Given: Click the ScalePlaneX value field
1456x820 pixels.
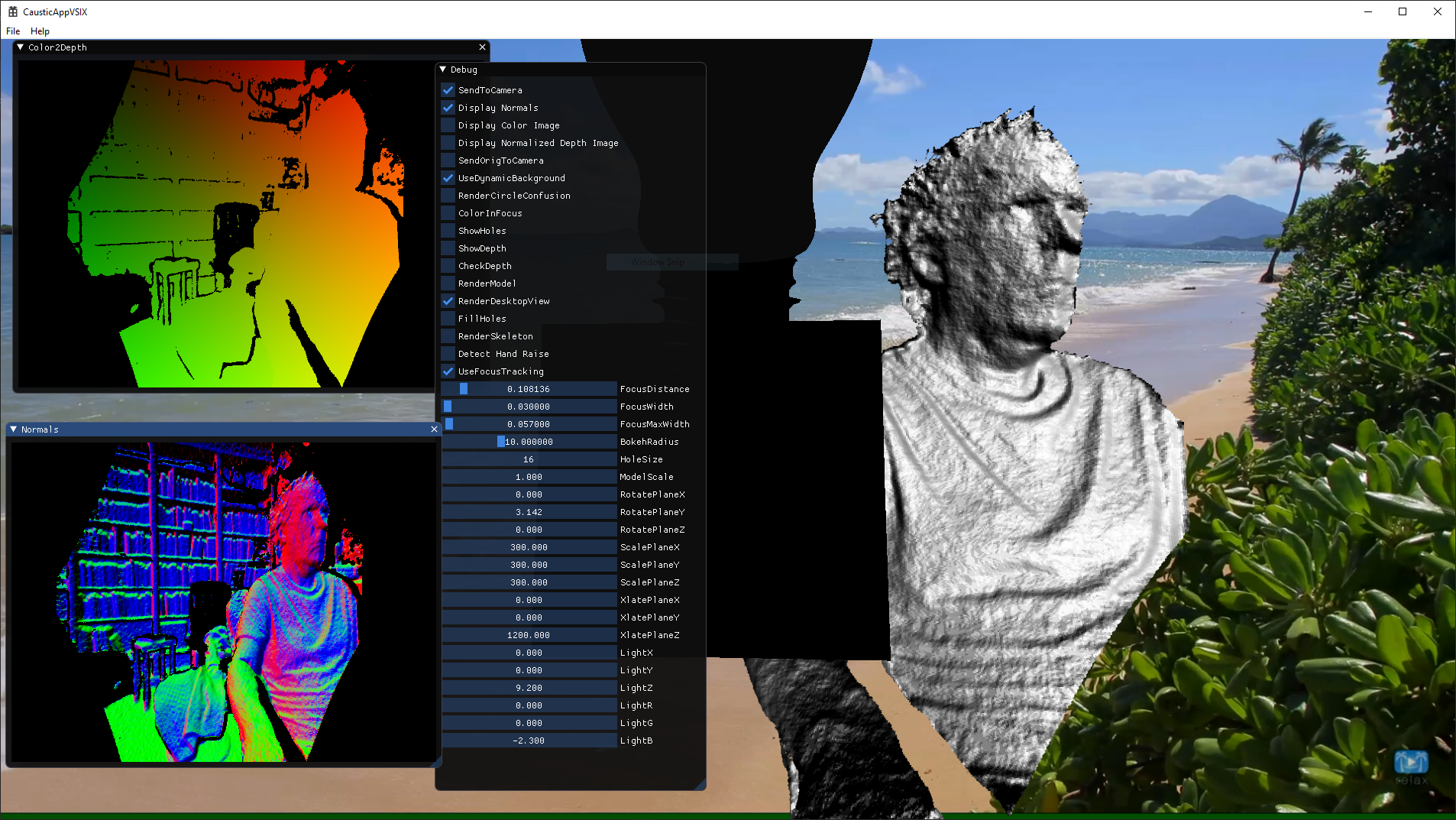Looking at the screenshot, I should [529, 547].
